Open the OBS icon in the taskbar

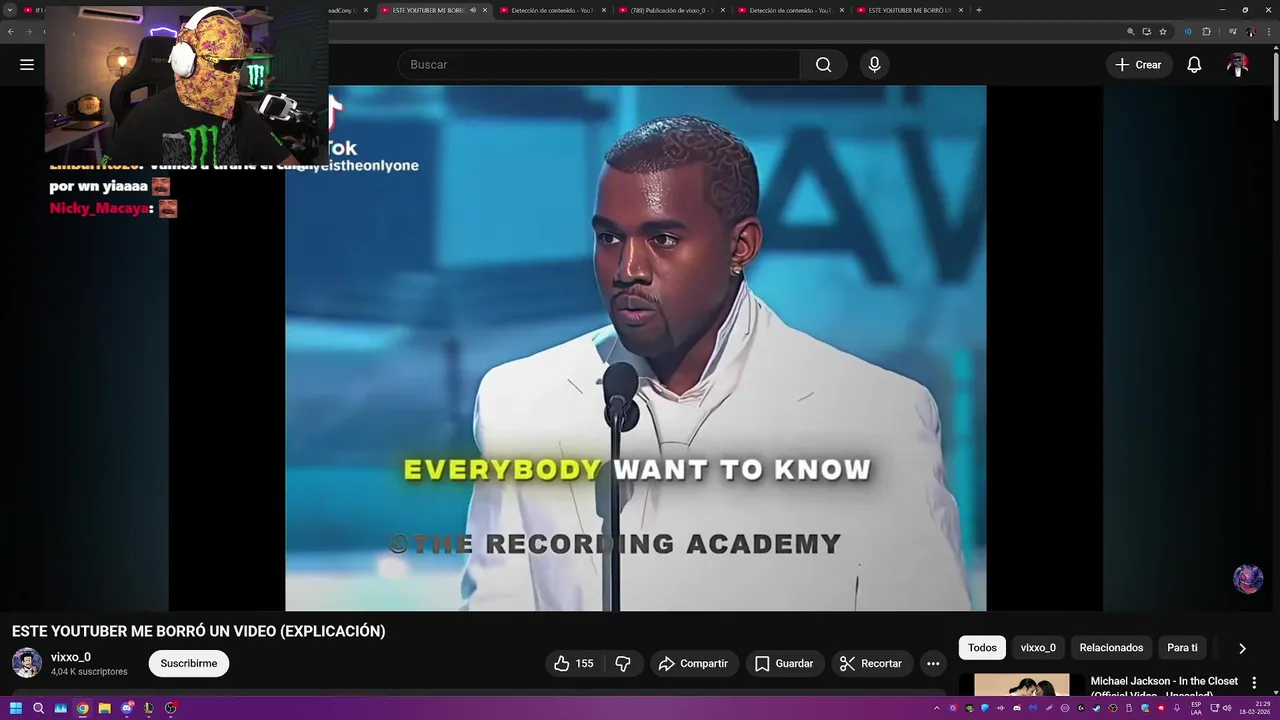(x=171, y=708)
